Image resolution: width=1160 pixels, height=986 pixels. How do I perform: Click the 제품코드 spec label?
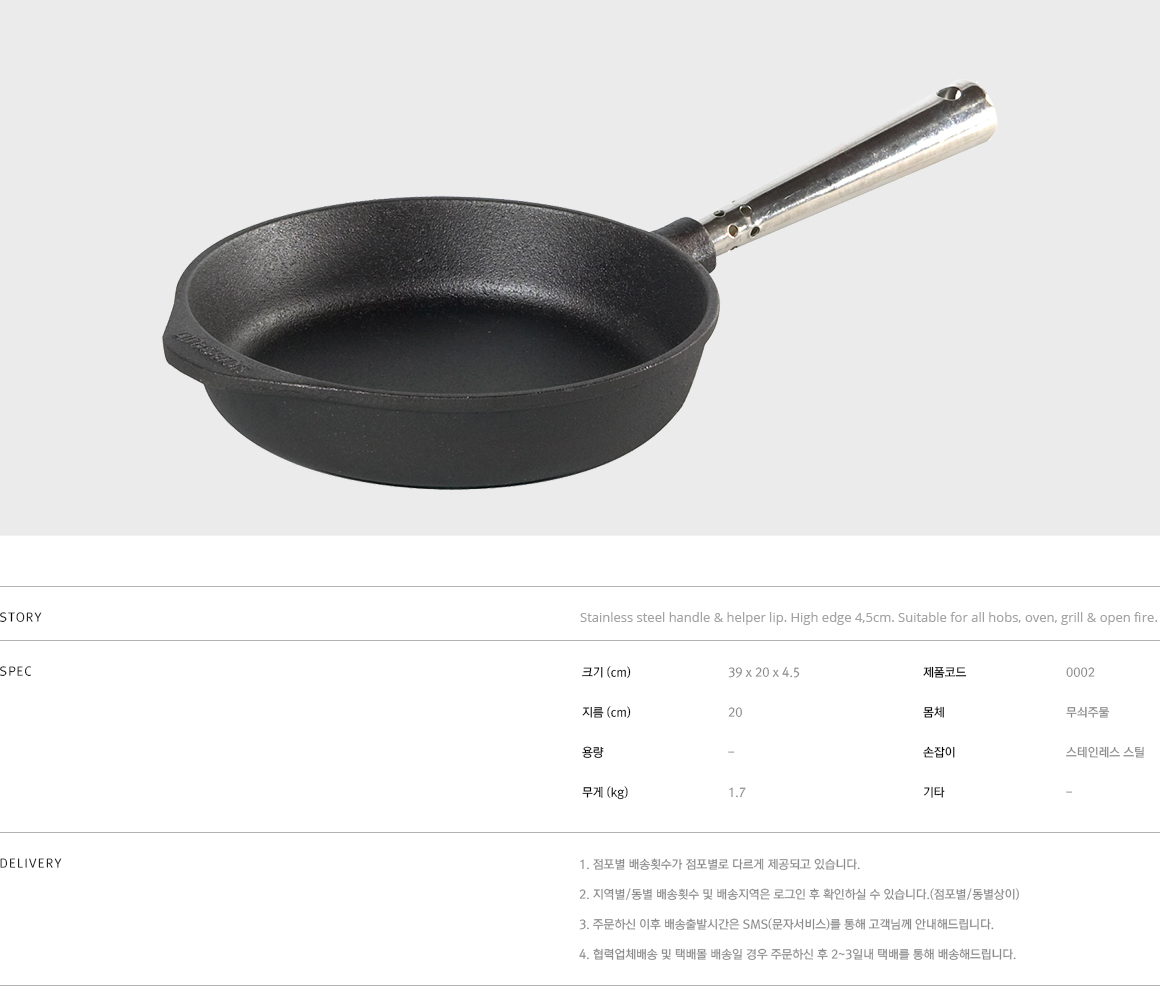point(944,672)
